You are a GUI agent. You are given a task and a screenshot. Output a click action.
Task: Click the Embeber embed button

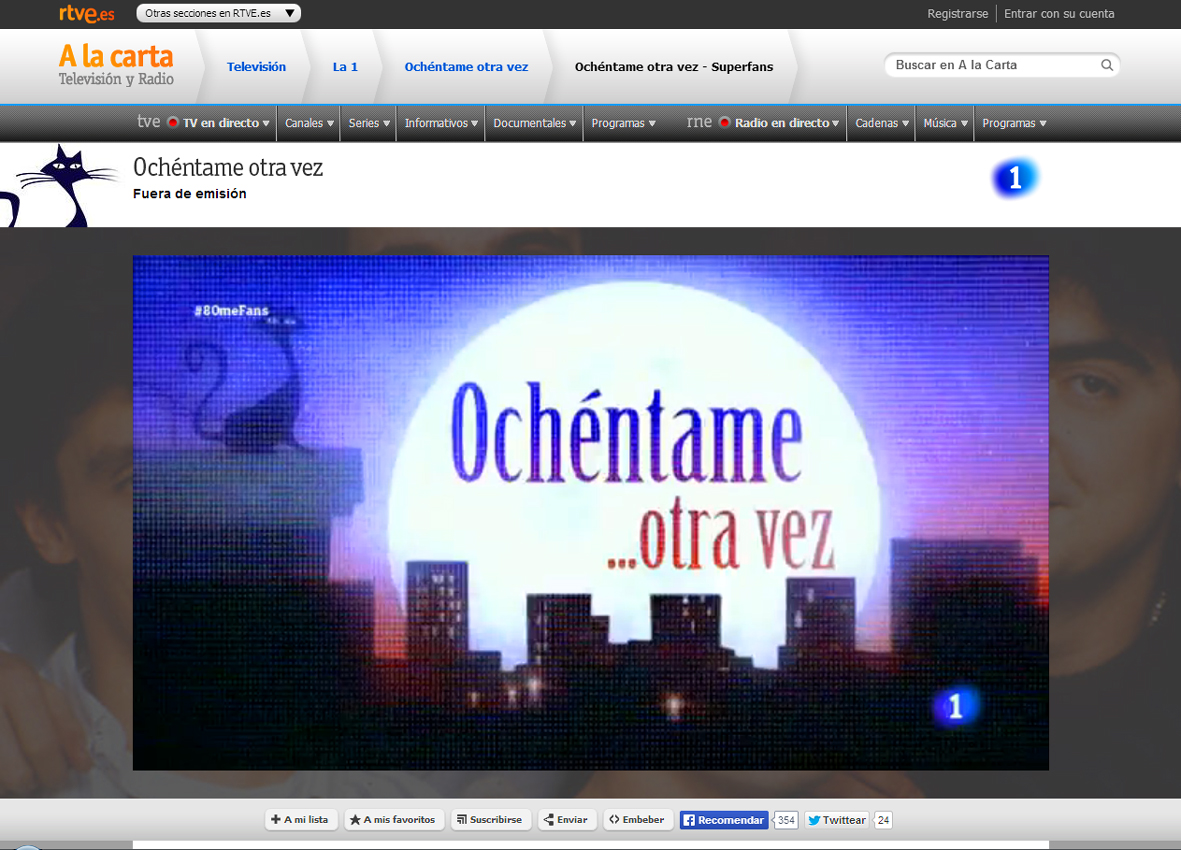pyautogui.click(x=638, y=820)
